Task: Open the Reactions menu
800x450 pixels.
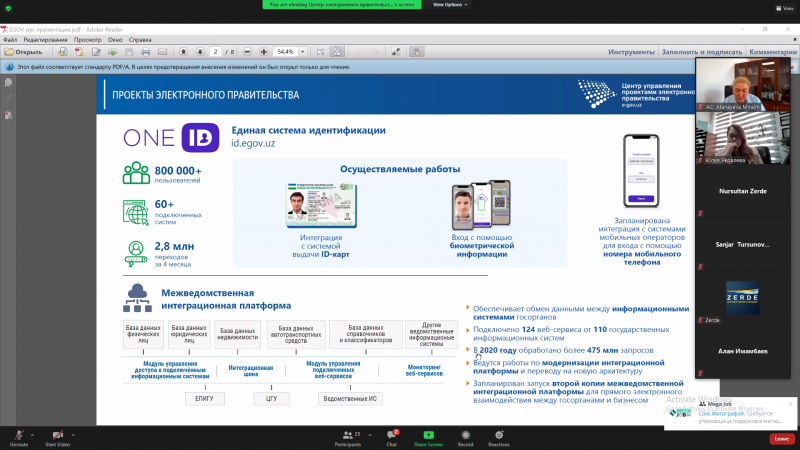Action: tap(498, 438)
